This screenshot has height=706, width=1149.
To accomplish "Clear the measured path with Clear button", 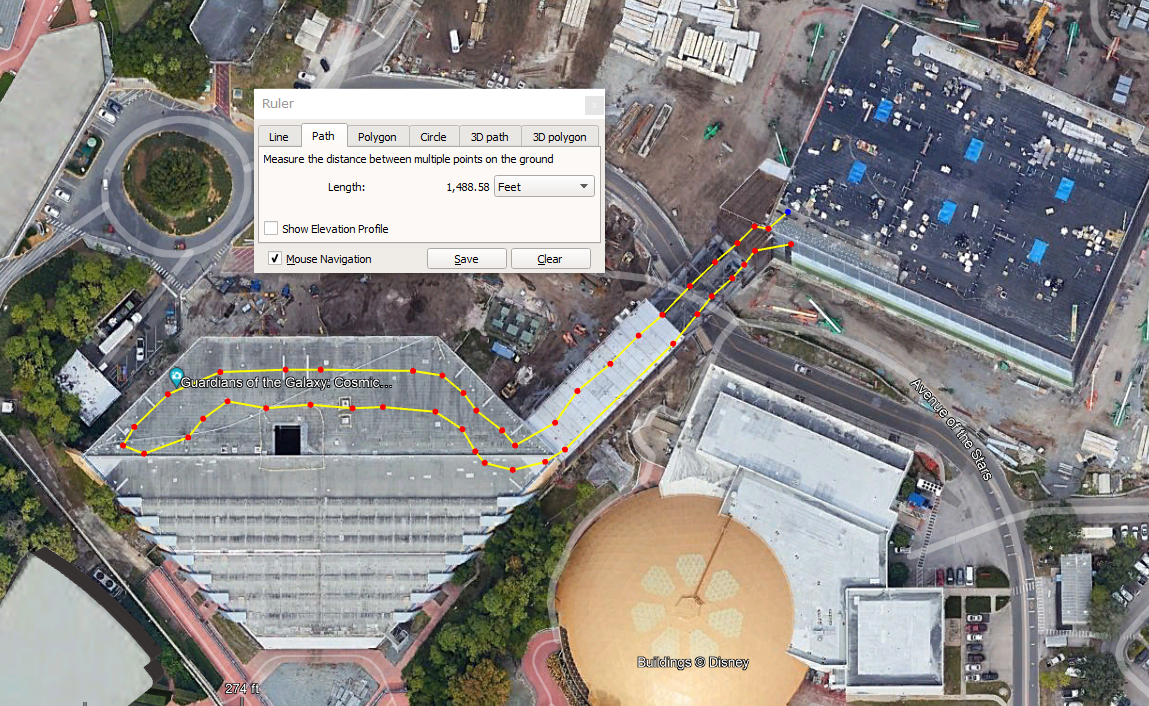I will [x=550, y=259].
